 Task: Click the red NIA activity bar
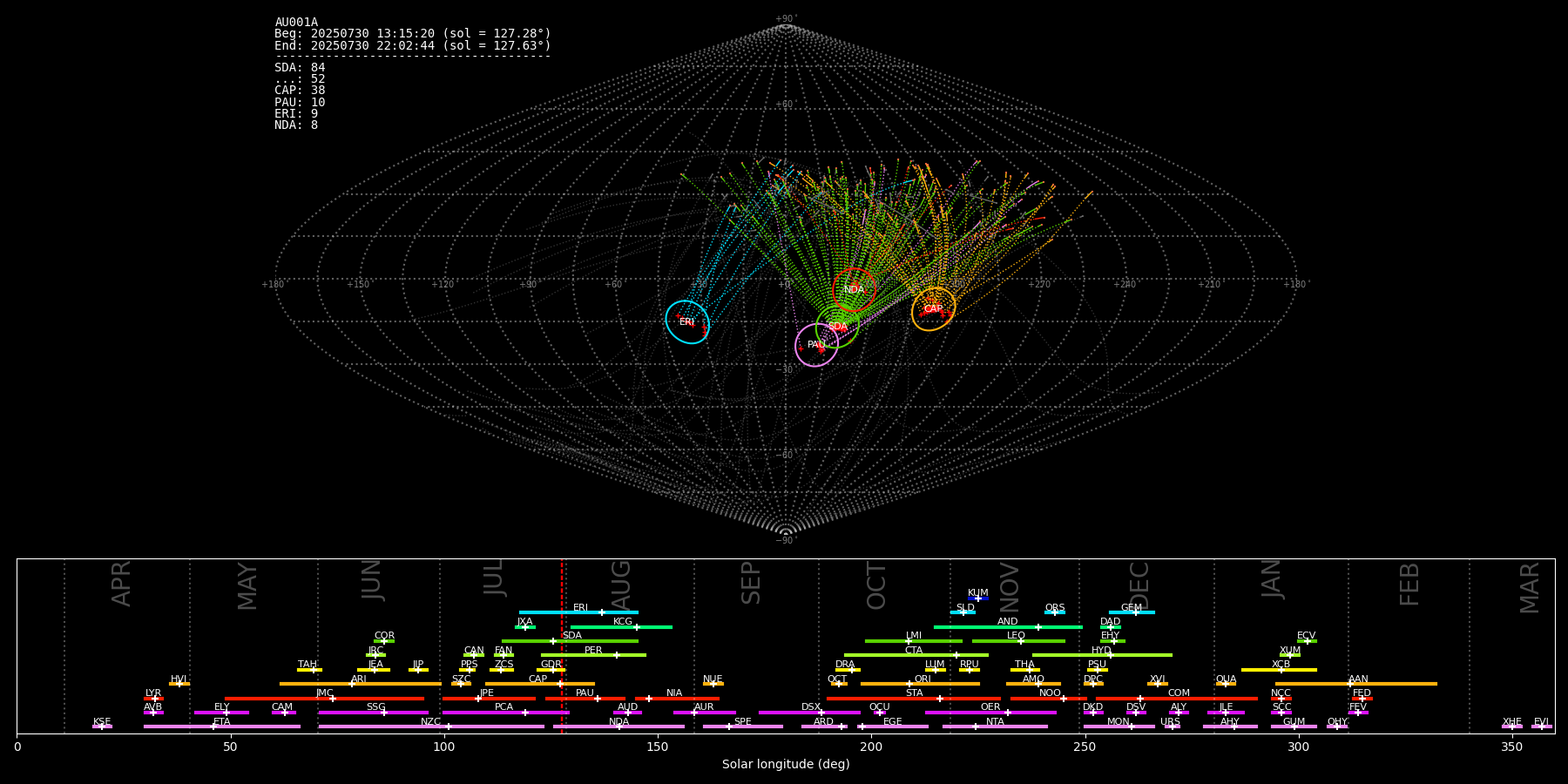[x=677, y=698]
